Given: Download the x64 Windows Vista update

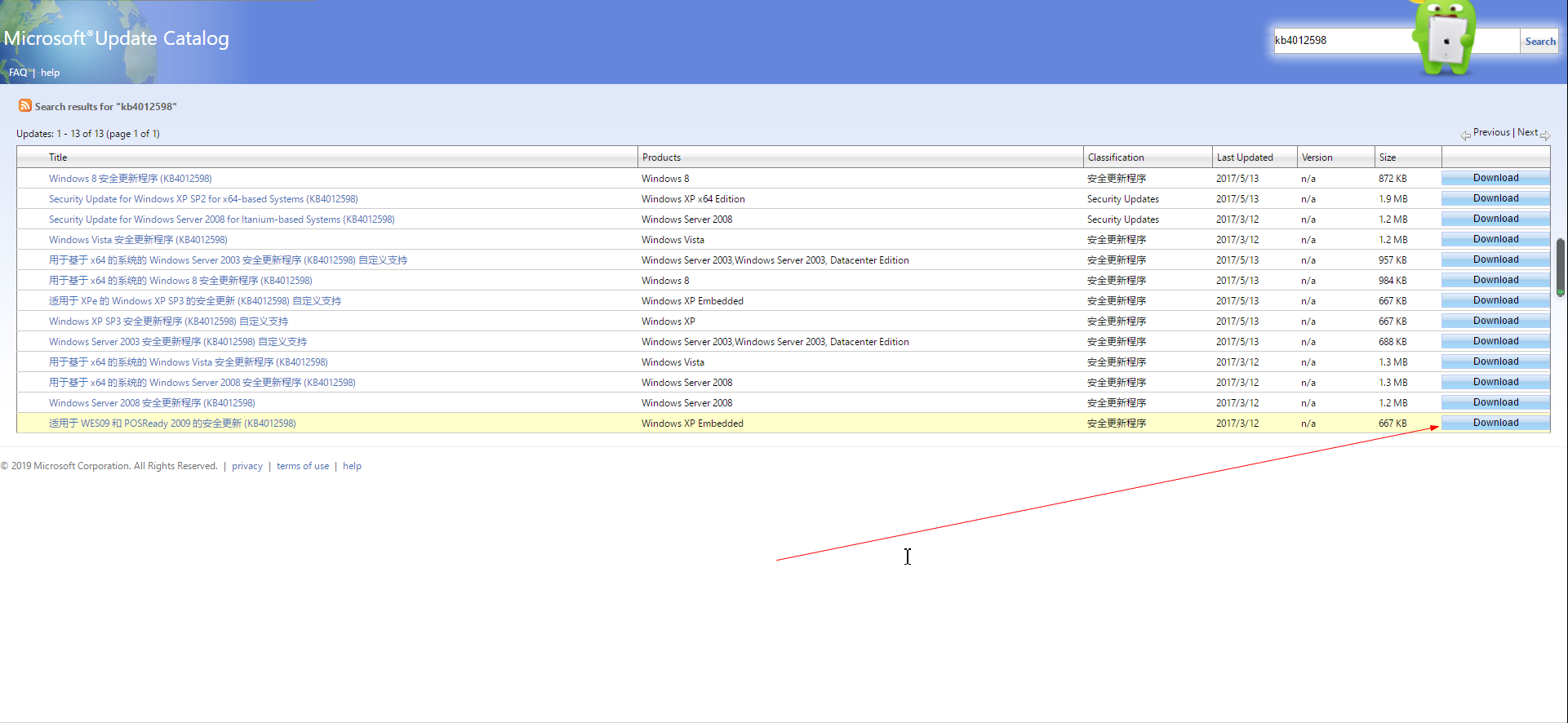Looking at the screenshot, I should pyautogui.click(x=1495, y=361).
